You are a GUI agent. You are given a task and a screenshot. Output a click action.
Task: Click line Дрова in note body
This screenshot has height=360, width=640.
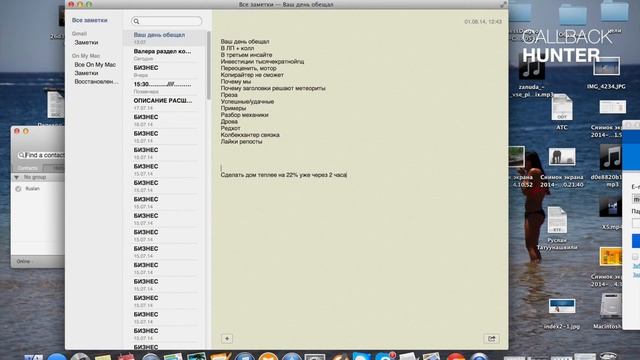coord(229,122)
